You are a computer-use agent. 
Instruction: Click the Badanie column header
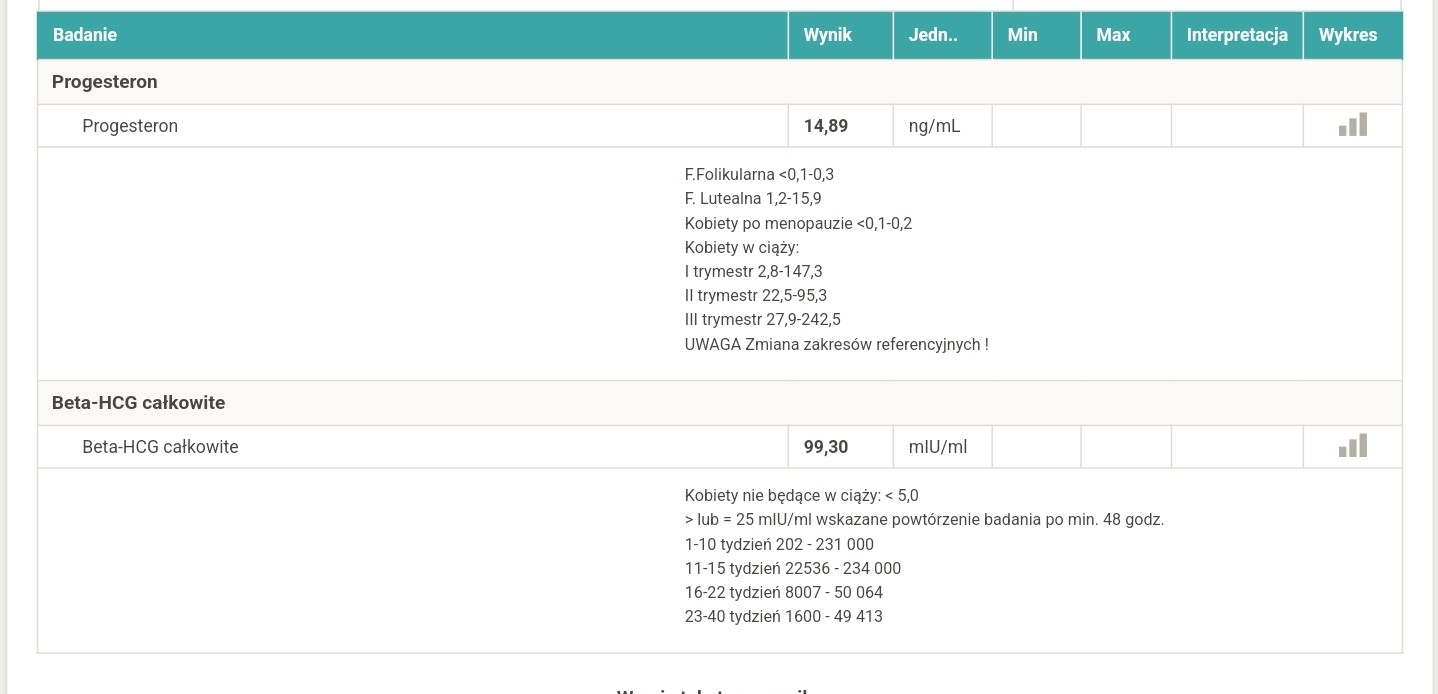[85, 35]
